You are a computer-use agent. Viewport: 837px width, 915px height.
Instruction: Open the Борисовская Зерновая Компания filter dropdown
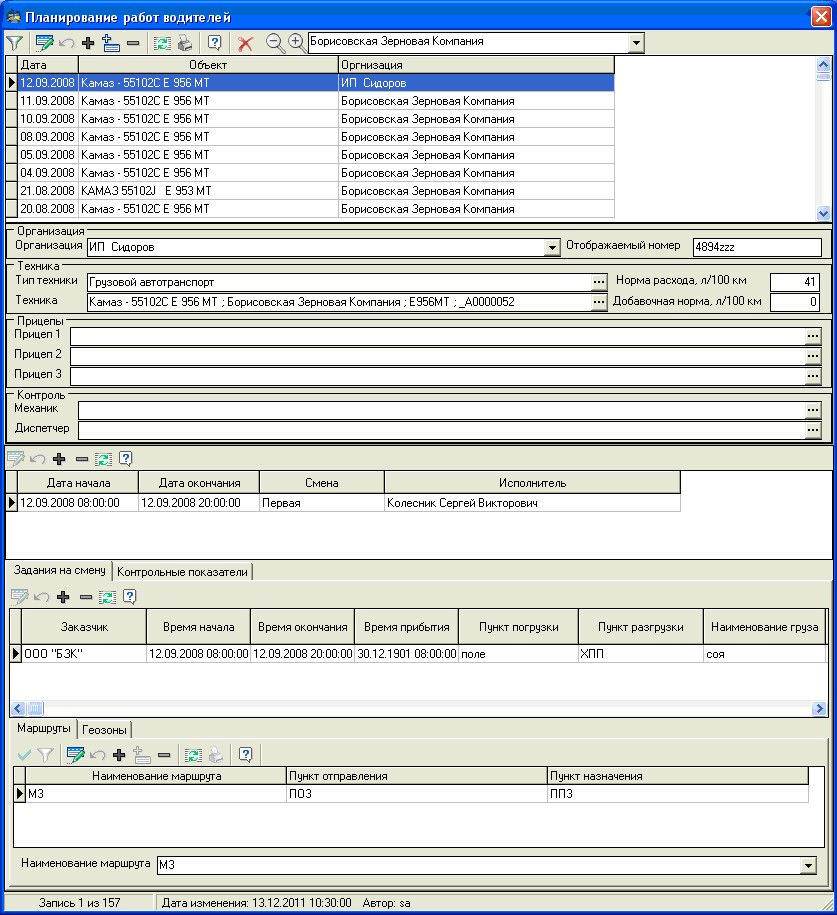636,42
